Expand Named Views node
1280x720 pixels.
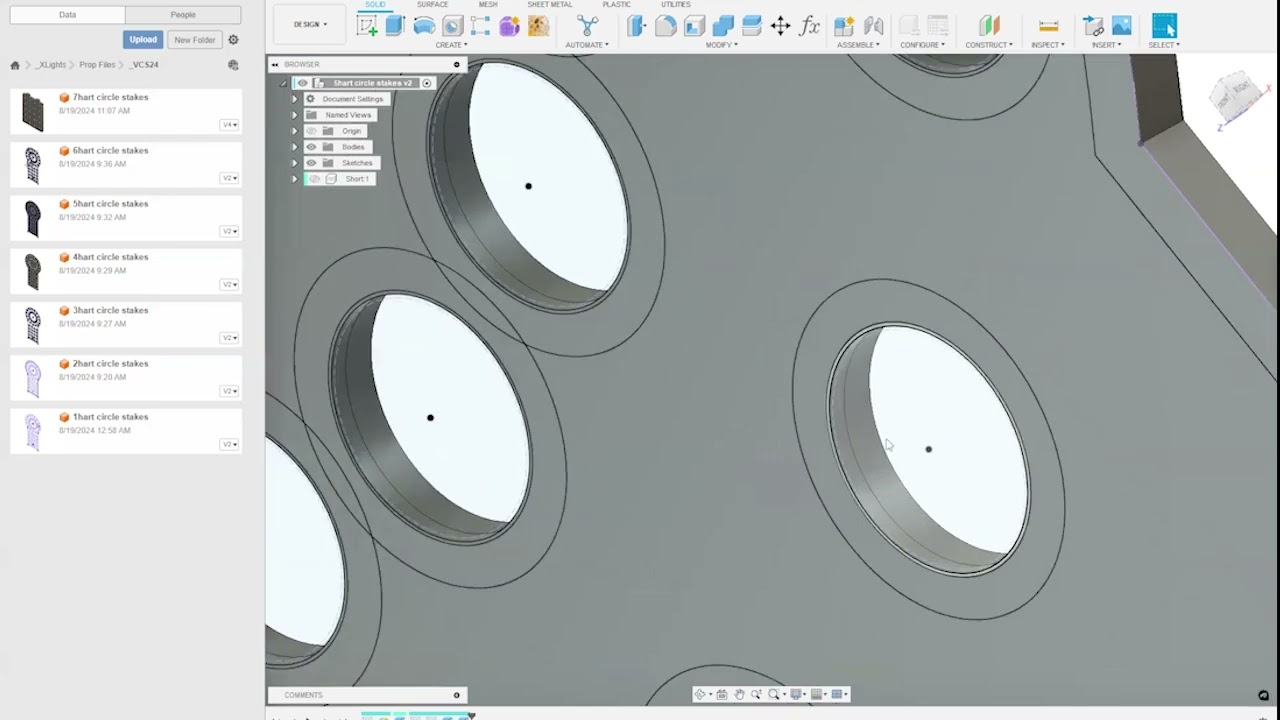point(294,115)
